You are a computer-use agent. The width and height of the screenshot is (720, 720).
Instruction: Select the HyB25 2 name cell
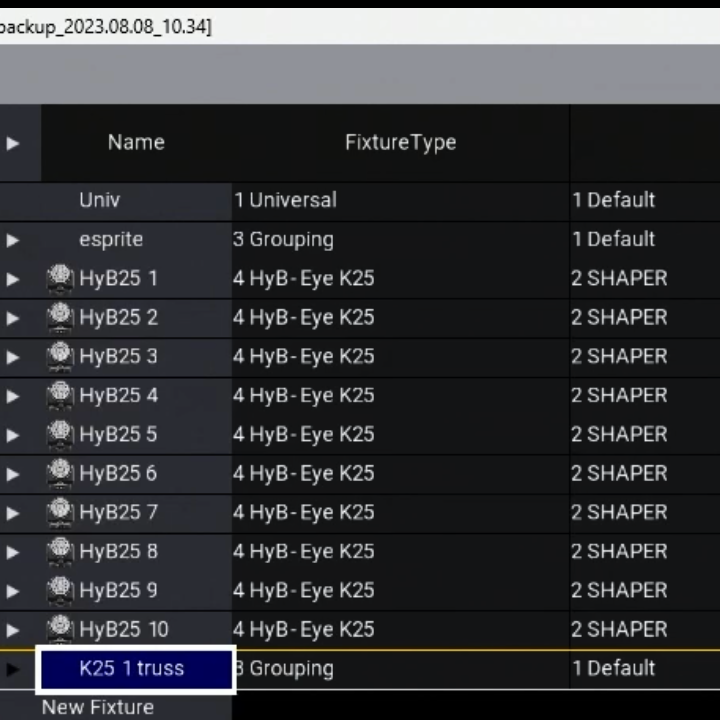[x=136, y=318]
